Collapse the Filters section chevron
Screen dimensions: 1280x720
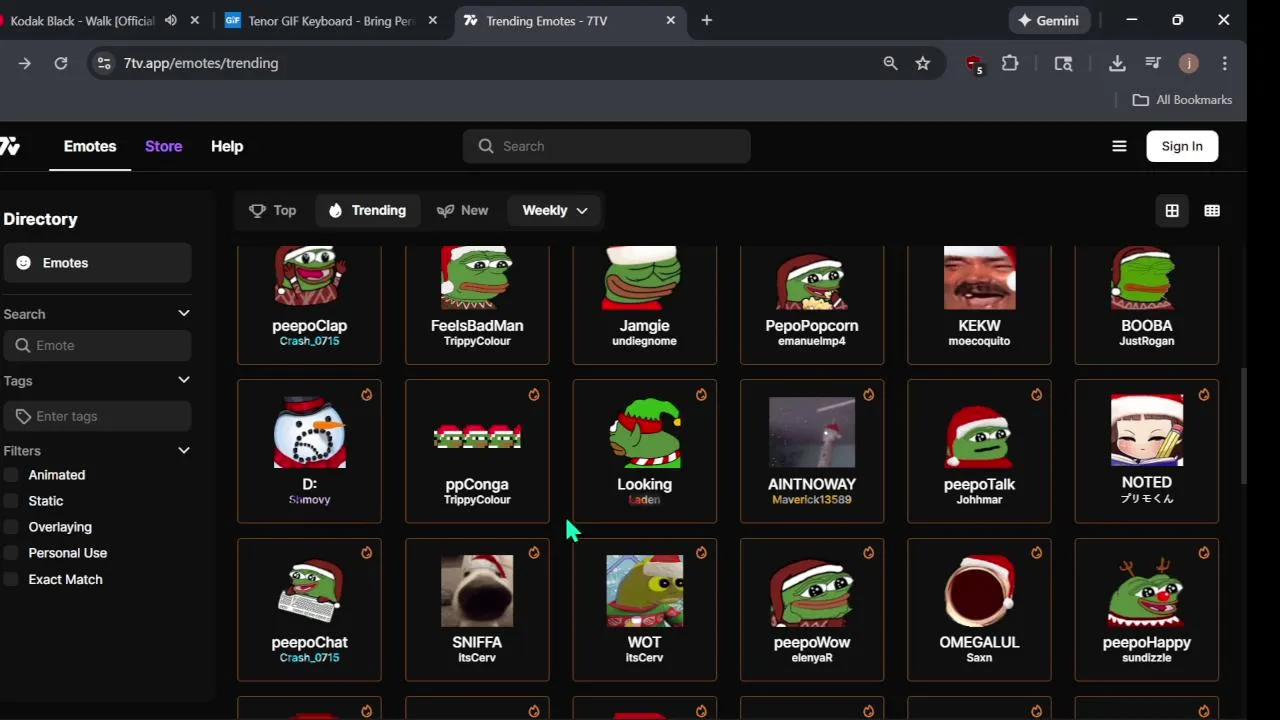click(184, 450)
